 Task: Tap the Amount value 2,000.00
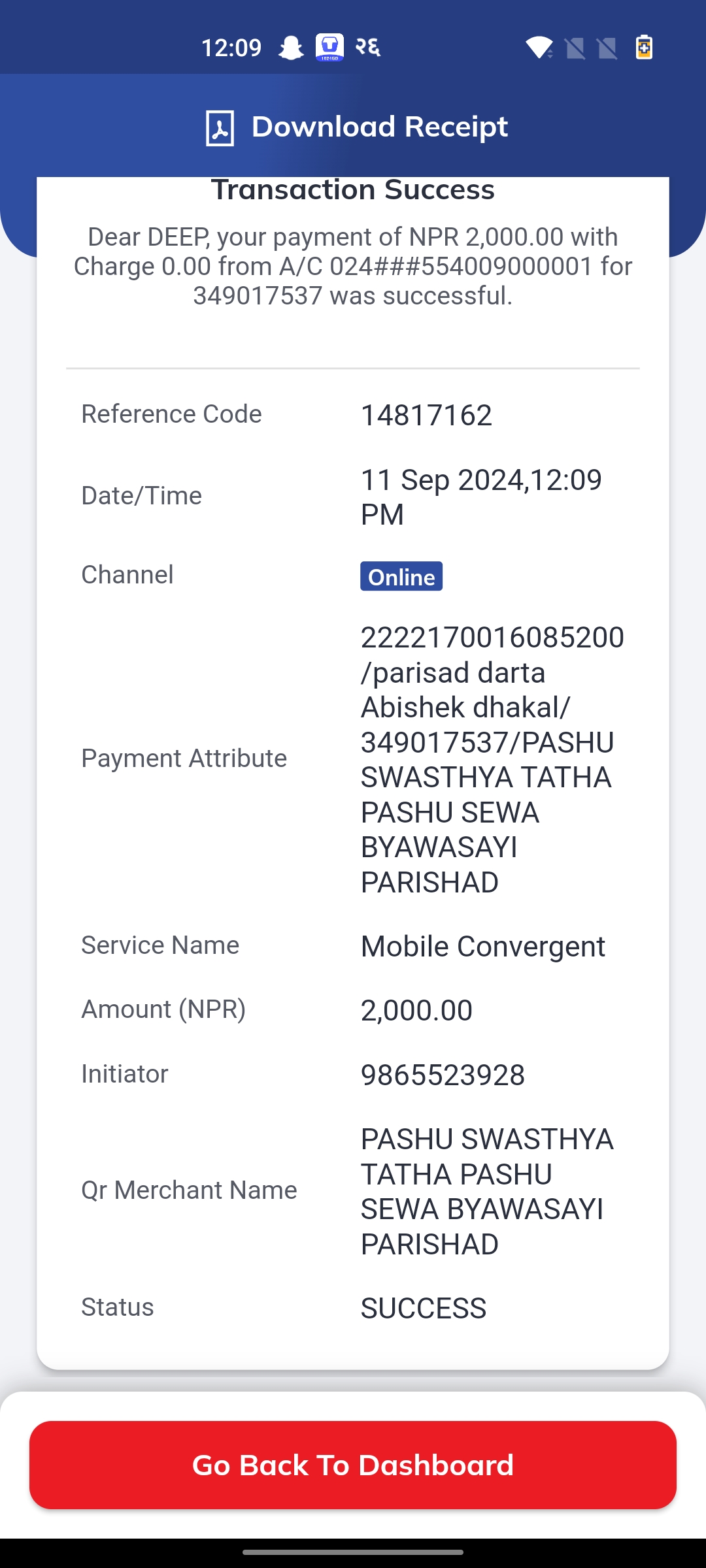tap(416, 1011)
